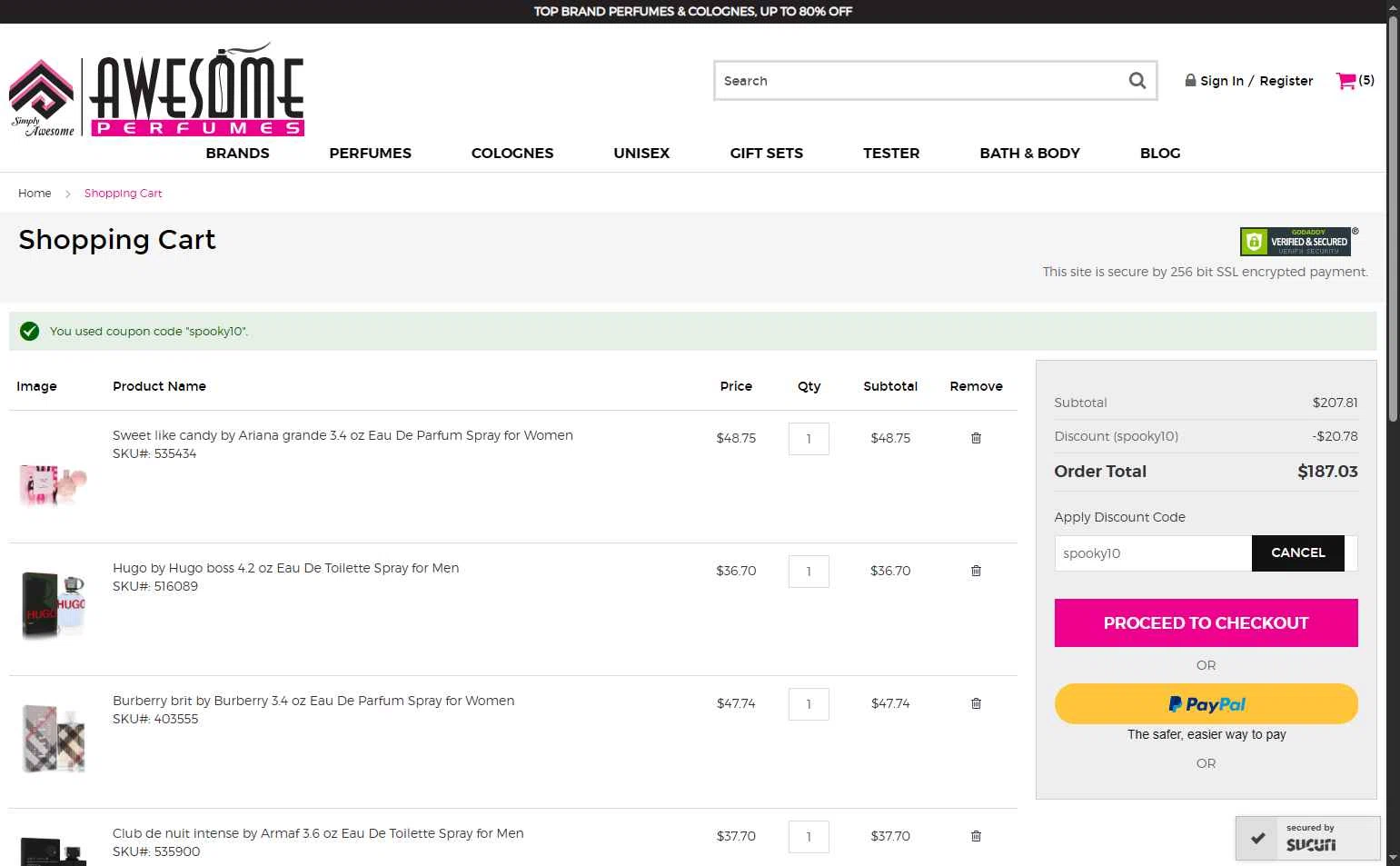The height and width of the screenshot is (866, 1400).
Task: Remove Burberry brit from cart
Action: [976, 703]
